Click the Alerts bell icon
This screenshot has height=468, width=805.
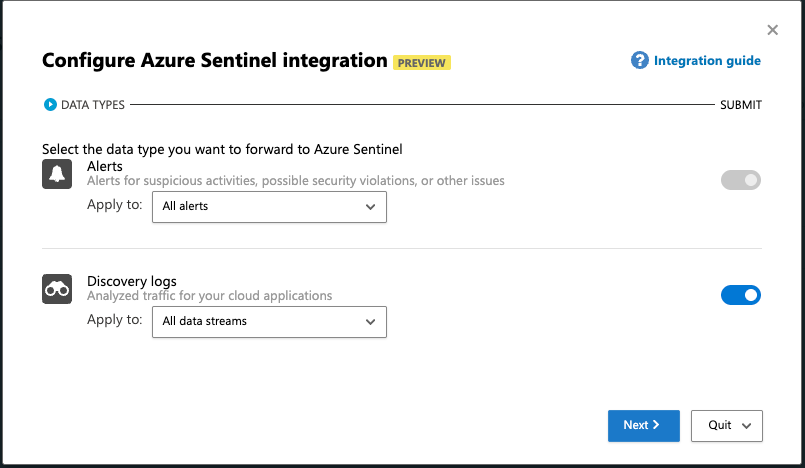pos(57,175)
